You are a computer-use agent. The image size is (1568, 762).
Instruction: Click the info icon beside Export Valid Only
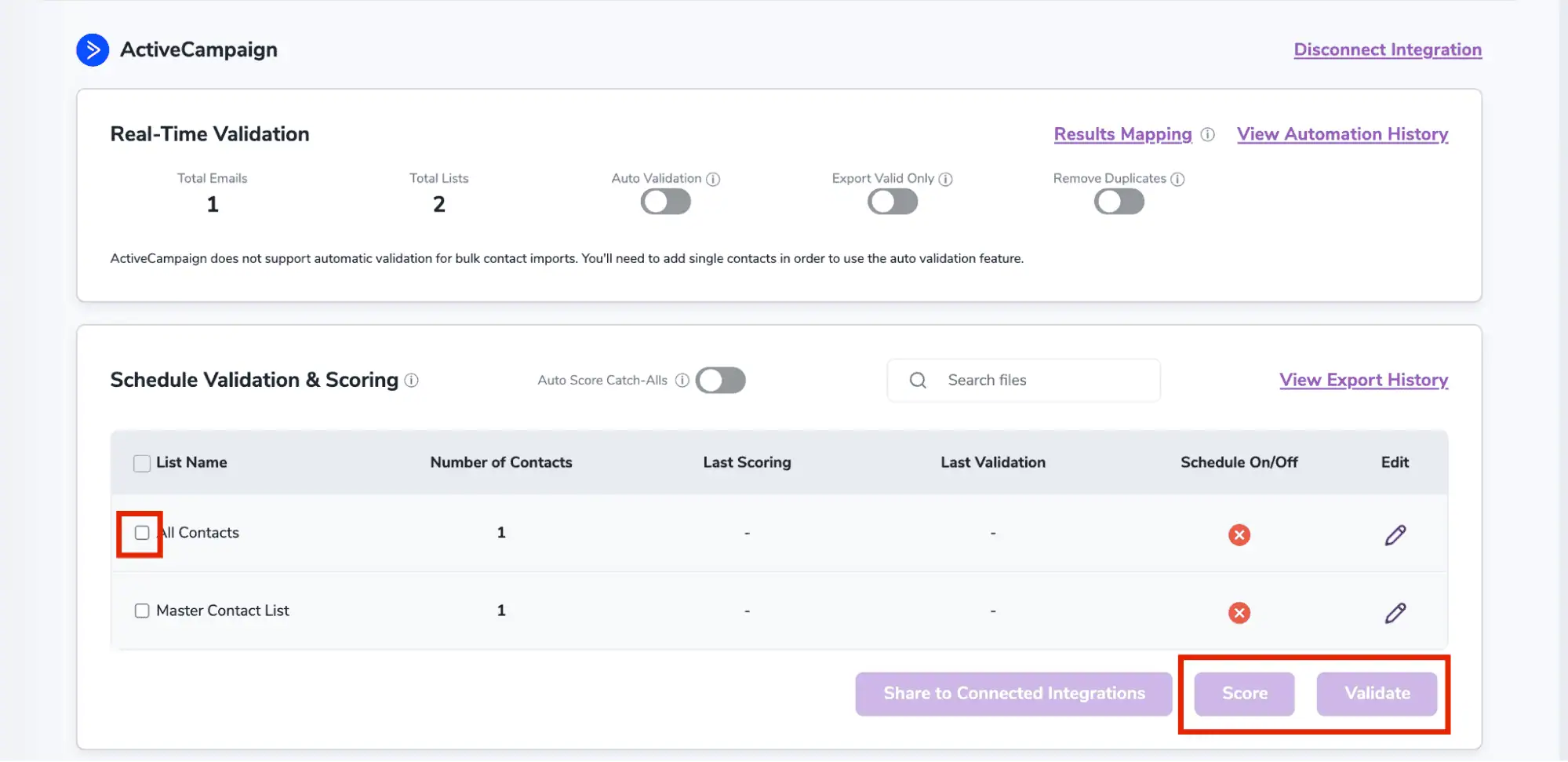coord(946,179)
